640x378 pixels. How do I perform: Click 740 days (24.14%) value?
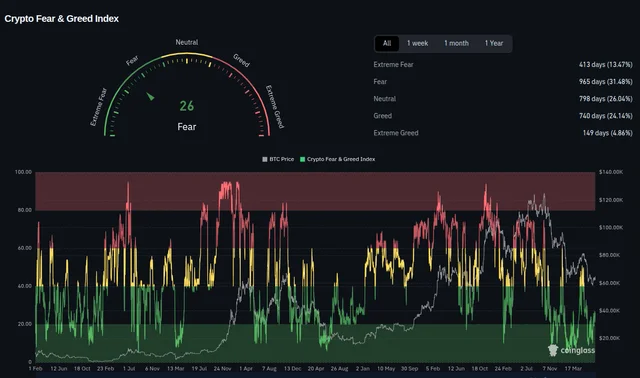pyautogui.click(x=606, y=116)
